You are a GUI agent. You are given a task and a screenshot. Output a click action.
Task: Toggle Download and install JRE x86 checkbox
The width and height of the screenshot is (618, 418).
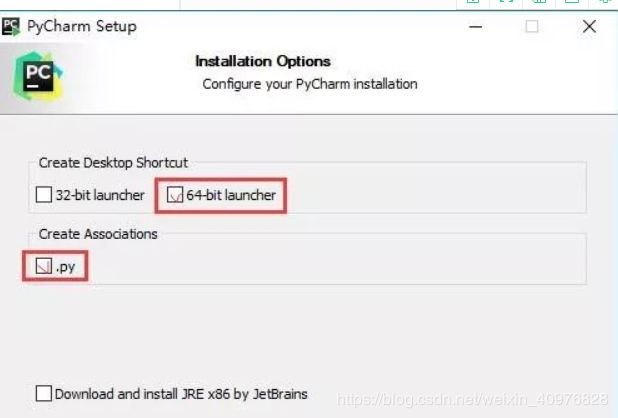44,394
